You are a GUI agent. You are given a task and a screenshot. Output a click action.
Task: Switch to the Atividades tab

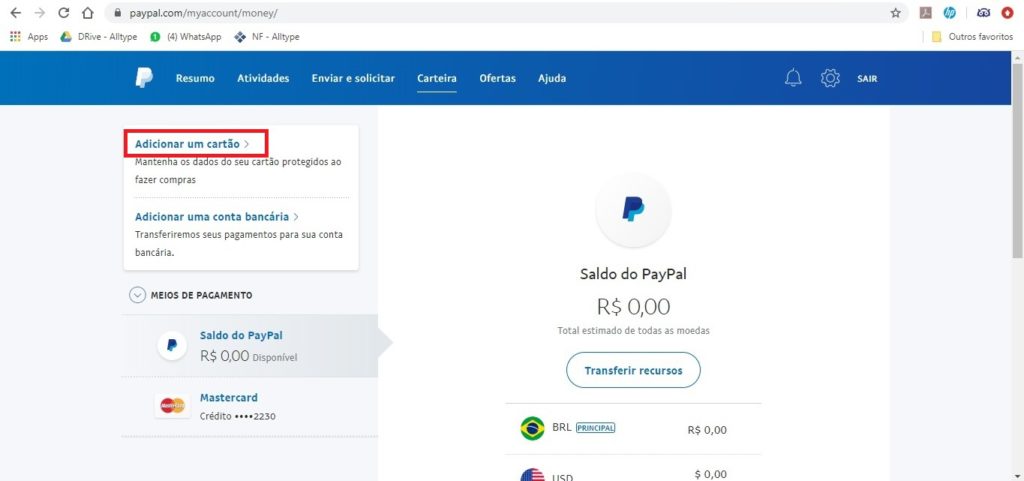click(263, 78)
